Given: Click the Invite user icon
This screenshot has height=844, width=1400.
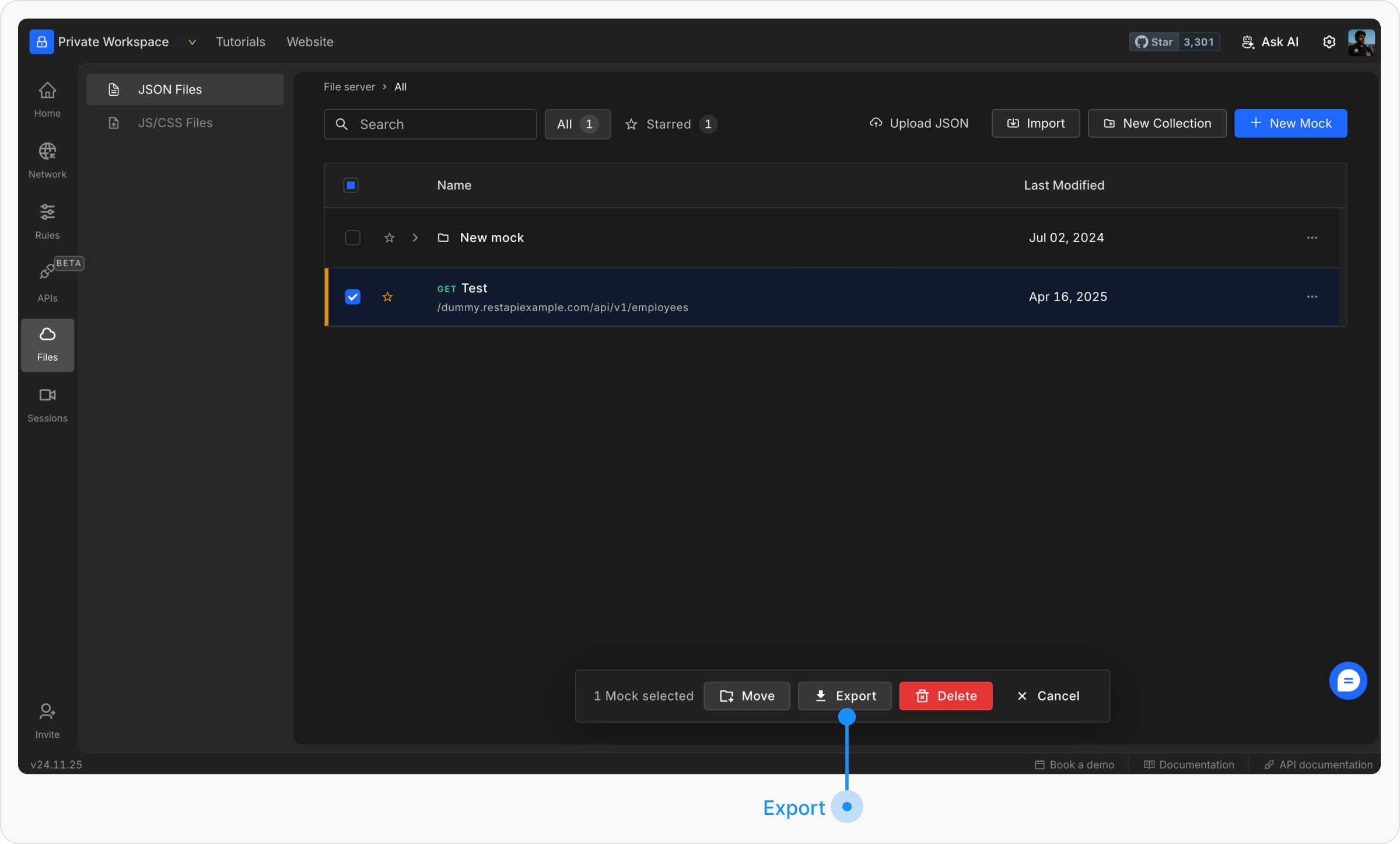Looking at the screenshot, I should pos(47,720).
